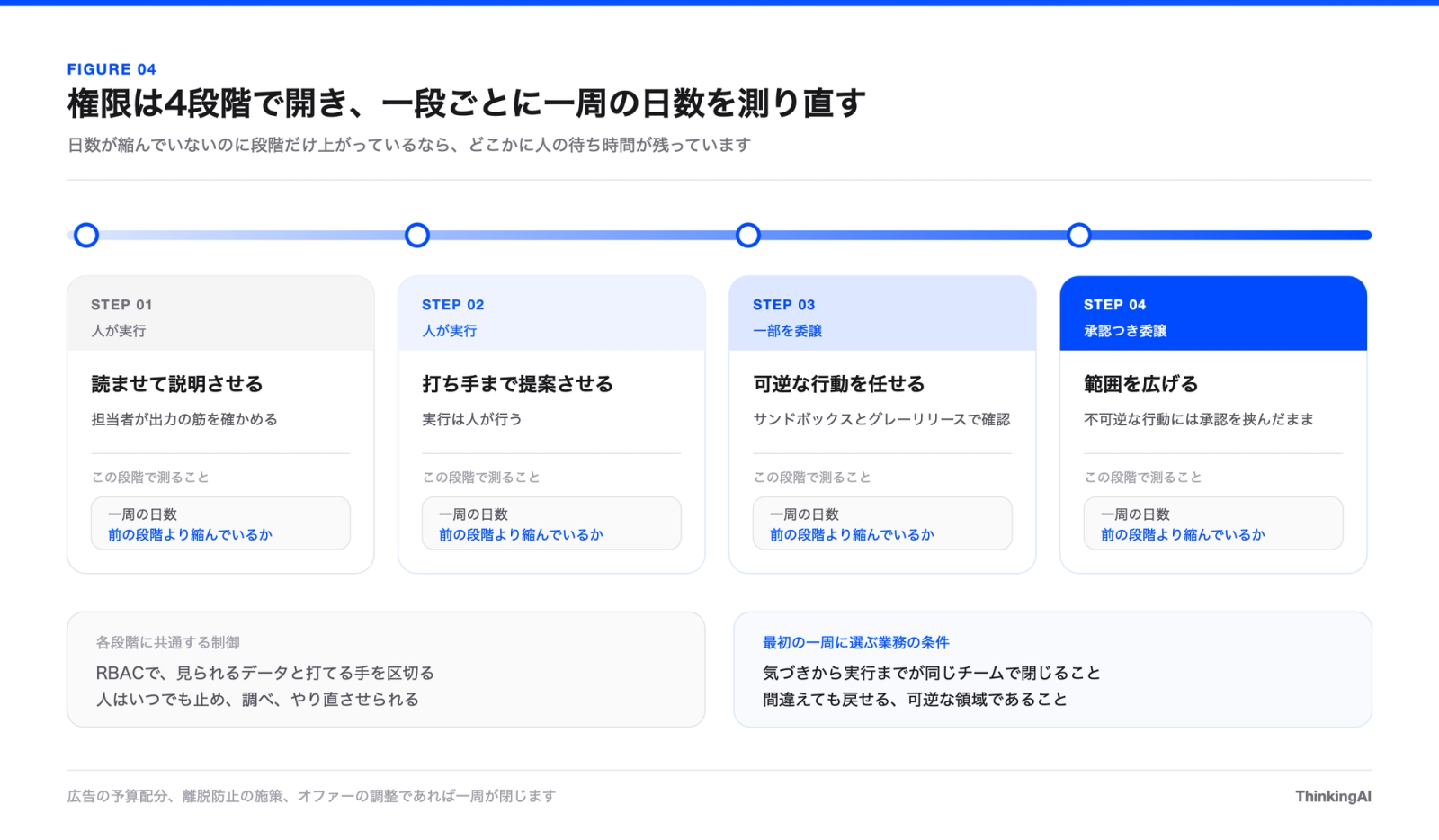Click 実行は人が行う text
Screen dimensions: 1439x840
[472, 419]
